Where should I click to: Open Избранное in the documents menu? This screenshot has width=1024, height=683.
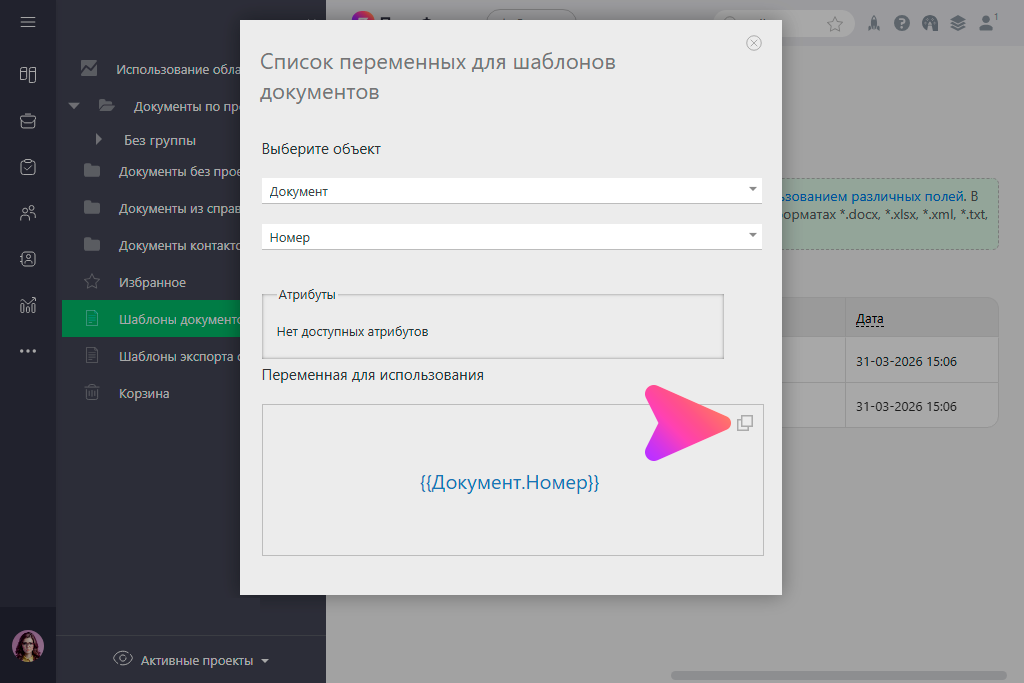tap(152, 283)
